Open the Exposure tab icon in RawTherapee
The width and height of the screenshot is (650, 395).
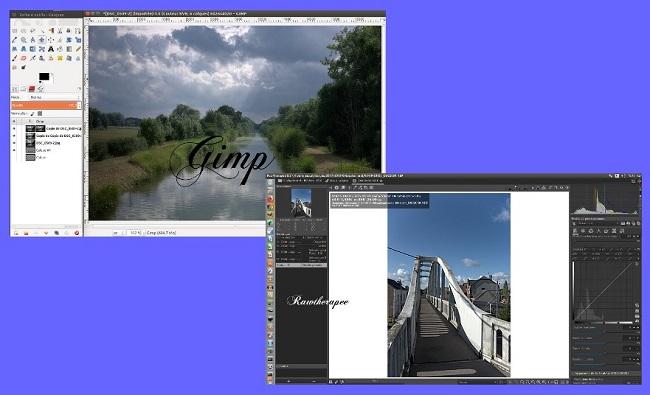(x=575, y=230)
